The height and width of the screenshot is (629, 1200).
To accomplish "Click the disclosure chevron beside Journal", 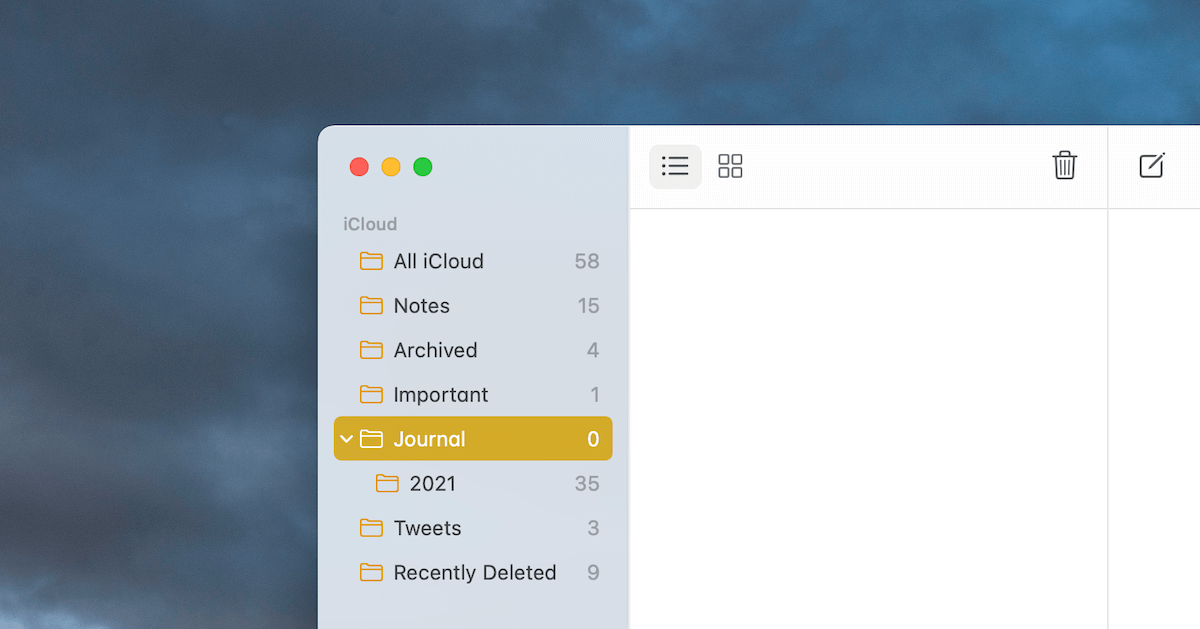I will 347,438.
